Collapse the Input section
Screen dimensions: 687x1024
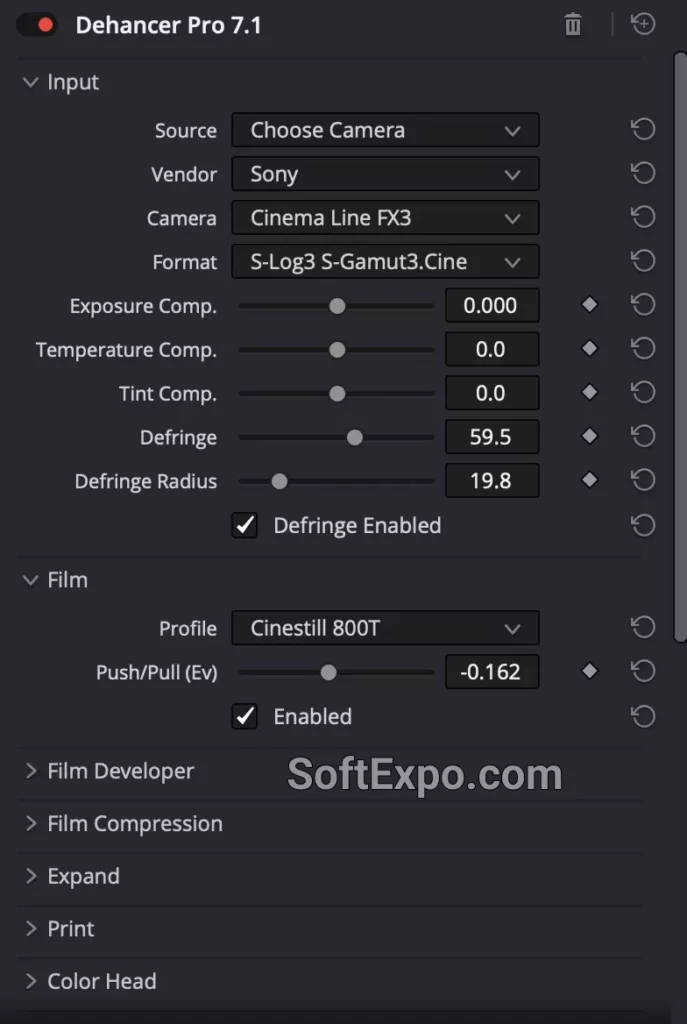click(30, 82)
